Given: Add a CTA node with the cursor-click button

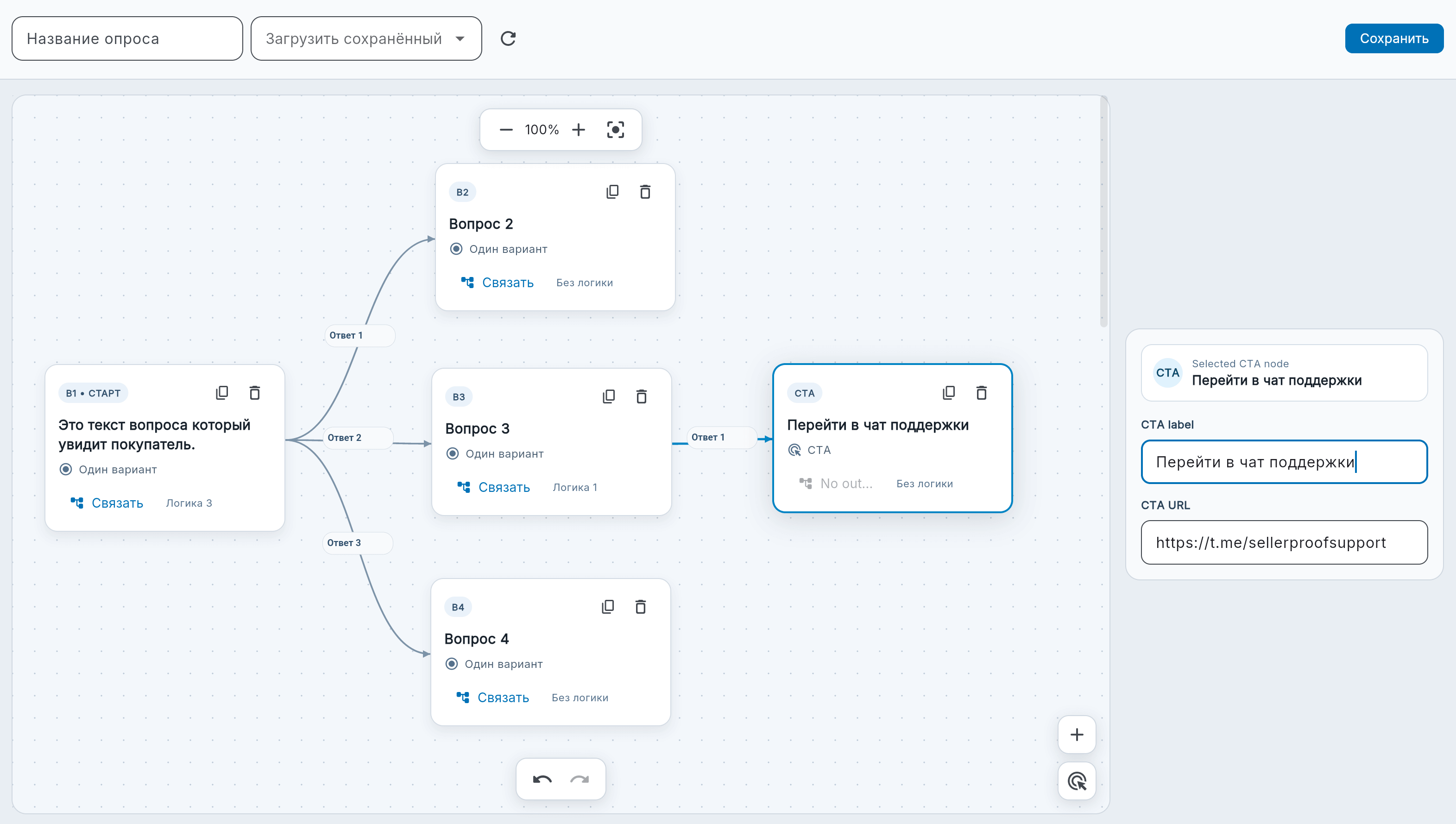Looking at the screenshot, I should coord(1077,781).
